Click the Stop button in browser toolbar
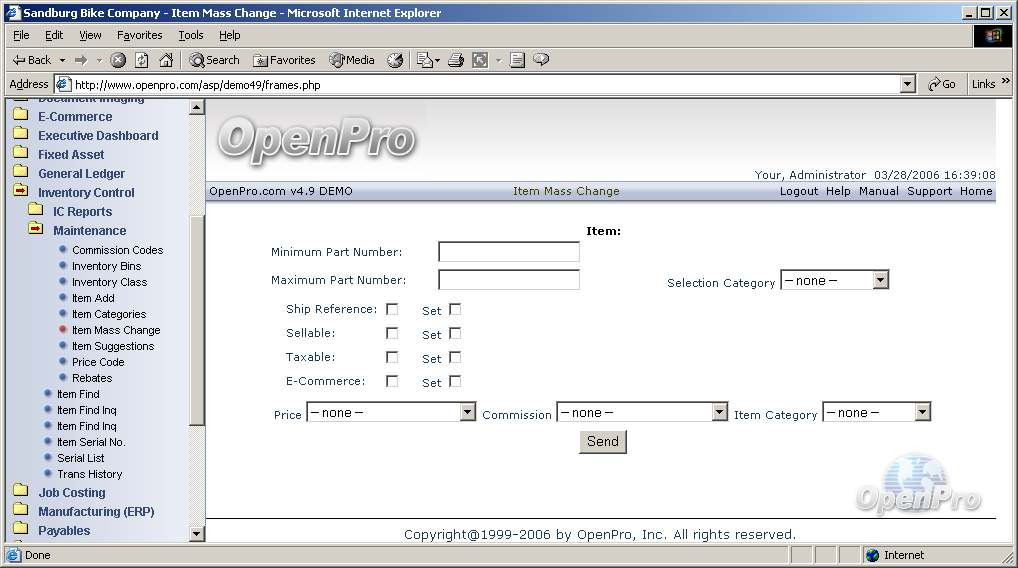 point(118,60)
